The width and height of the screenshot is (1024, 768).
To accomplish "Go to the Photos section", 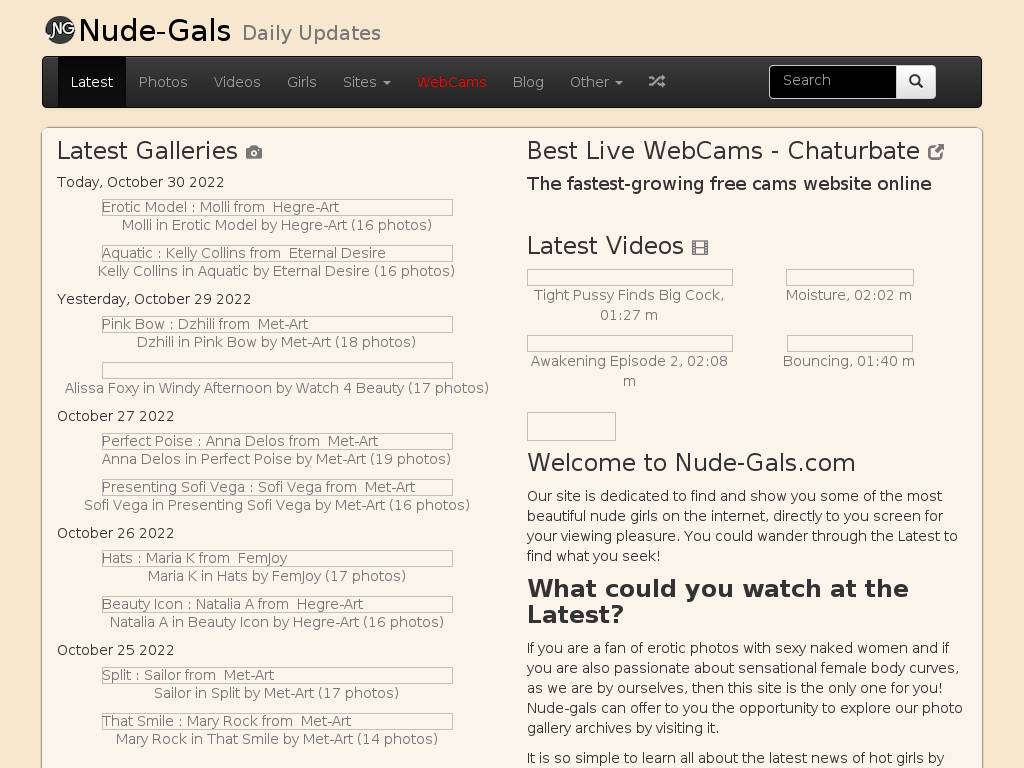I will click(163, 82).
